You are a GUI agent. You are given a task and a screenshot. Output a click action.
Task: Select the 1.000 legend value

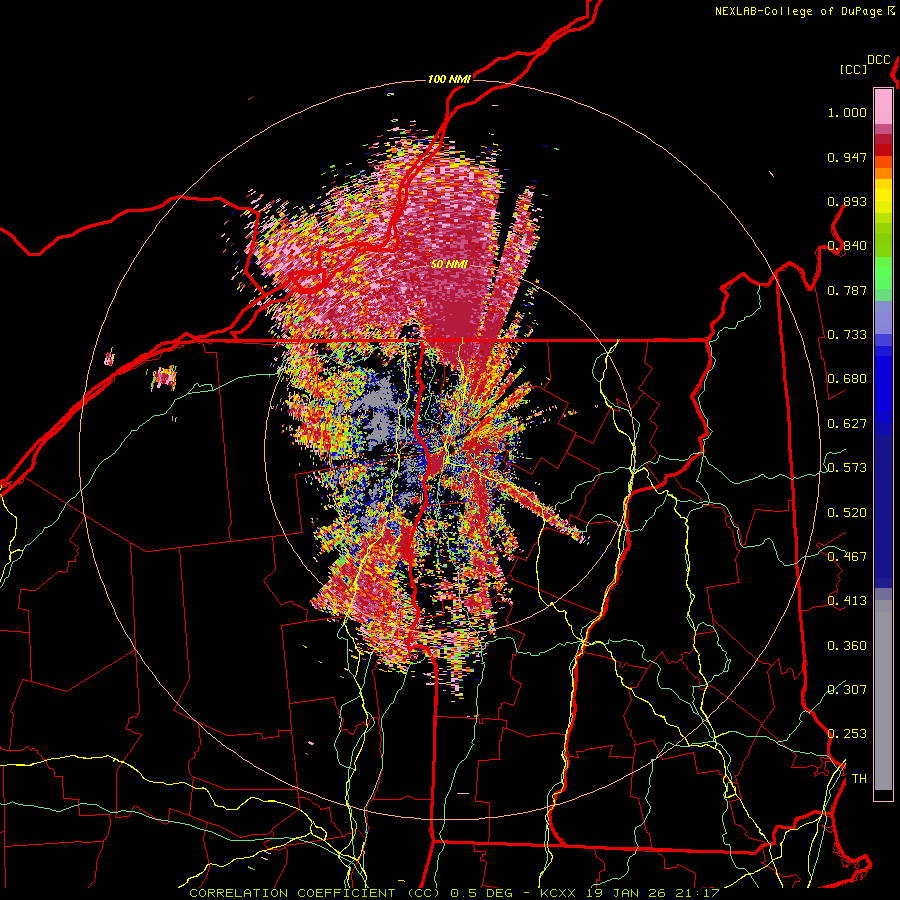click(847, 112)
